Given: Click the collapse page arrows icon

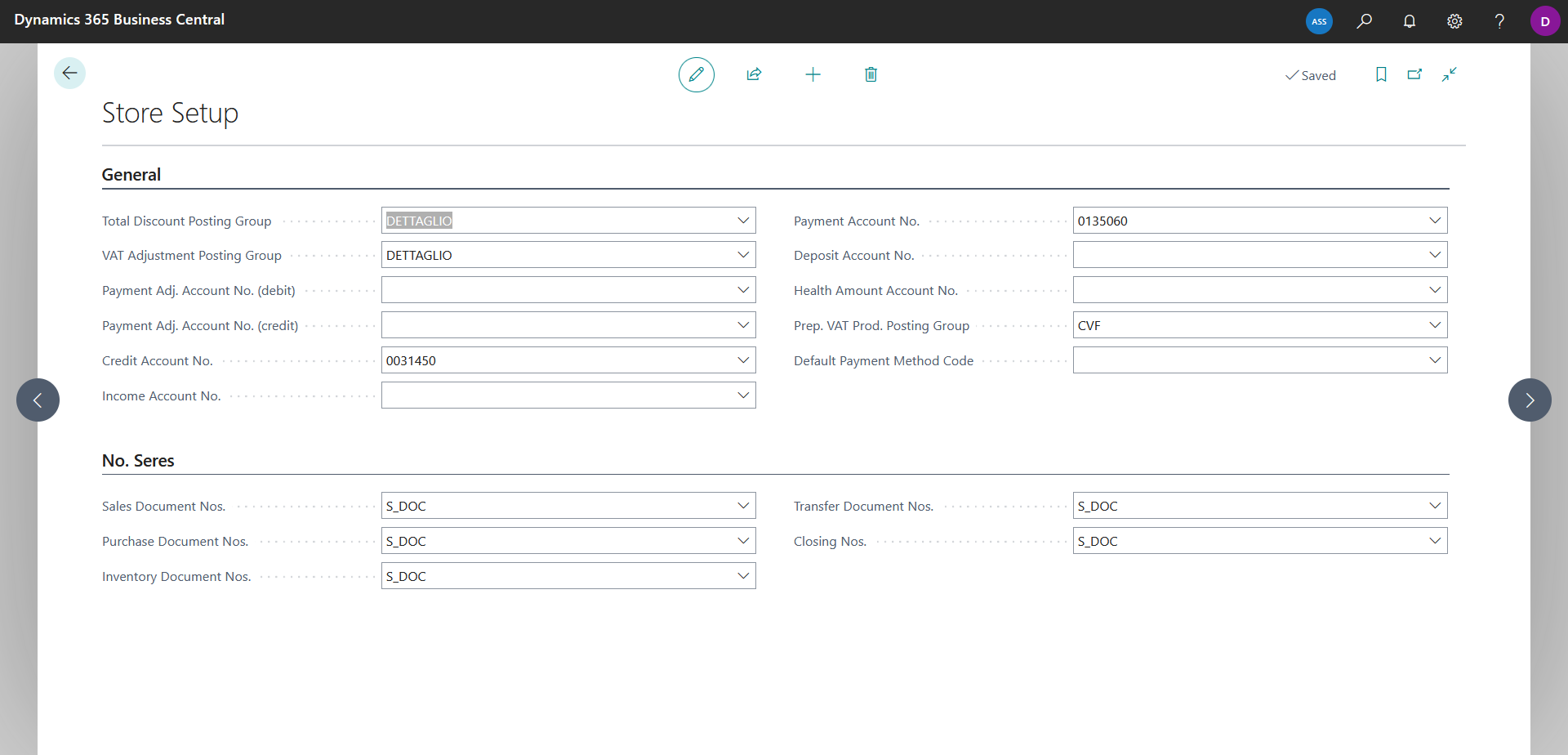Looking at the screenshot, I should click(1450, 74).
